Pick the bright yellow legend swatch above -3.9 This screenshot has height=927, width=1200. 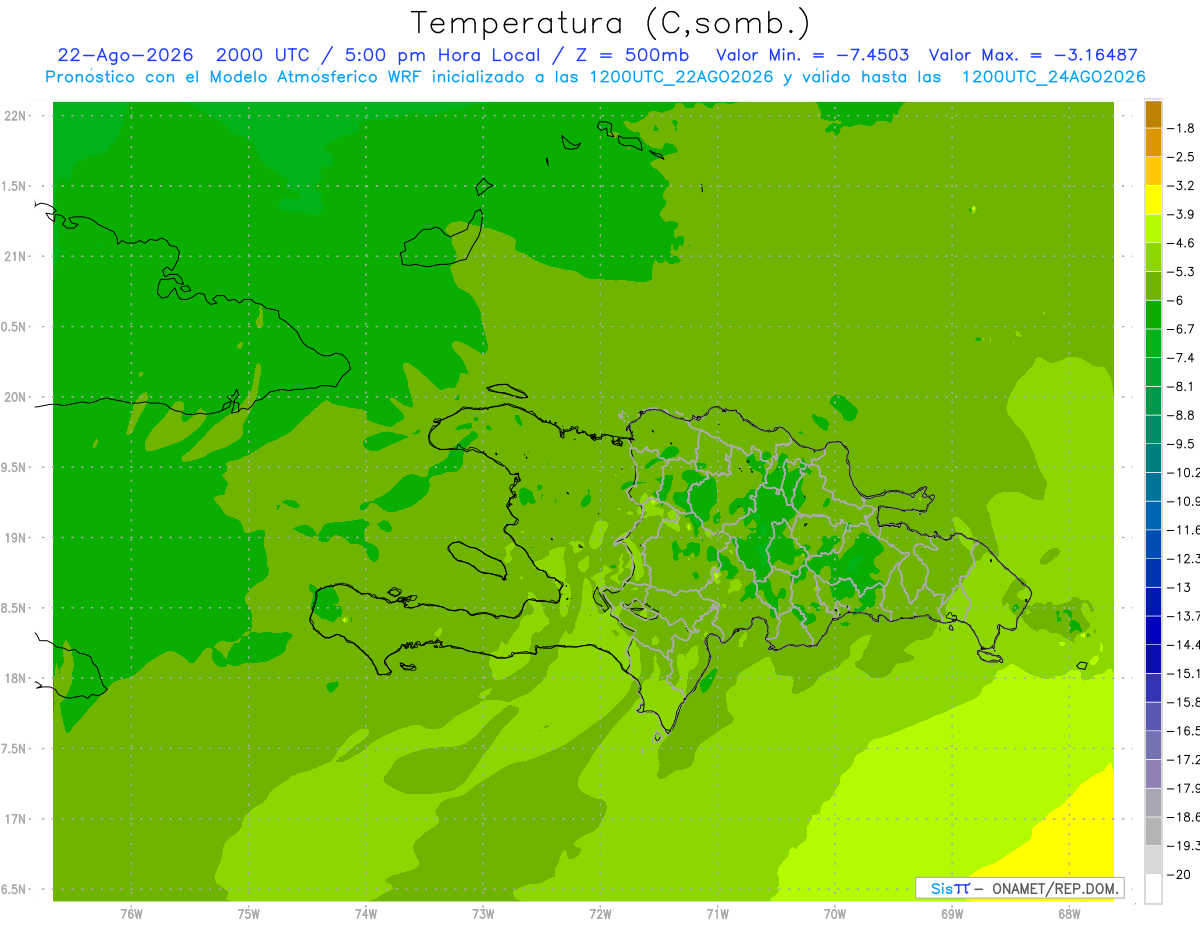point(1153,200)
